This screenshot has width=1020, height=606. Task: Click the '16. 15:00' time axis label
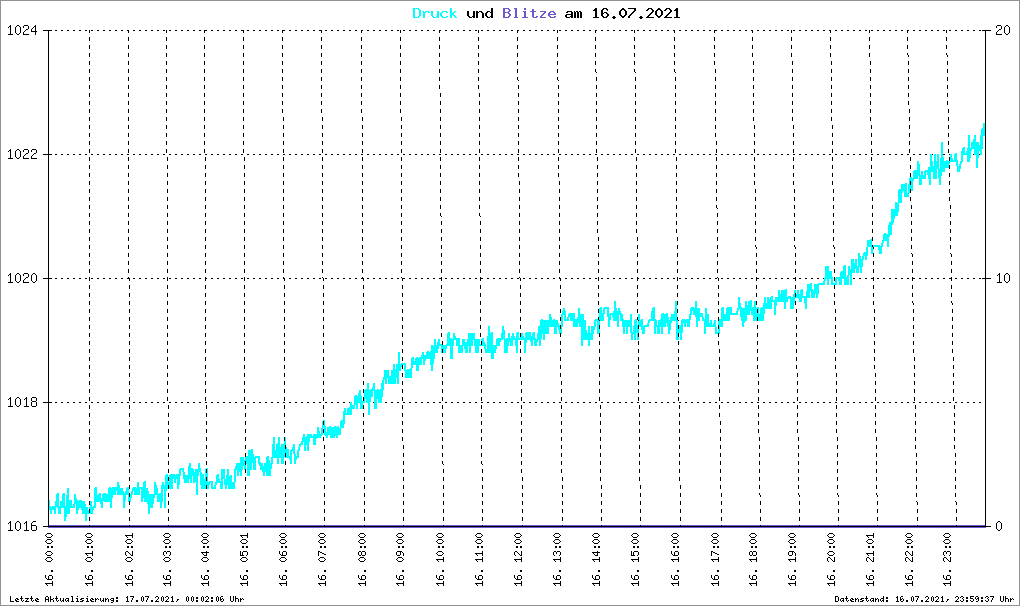[636, 559]
